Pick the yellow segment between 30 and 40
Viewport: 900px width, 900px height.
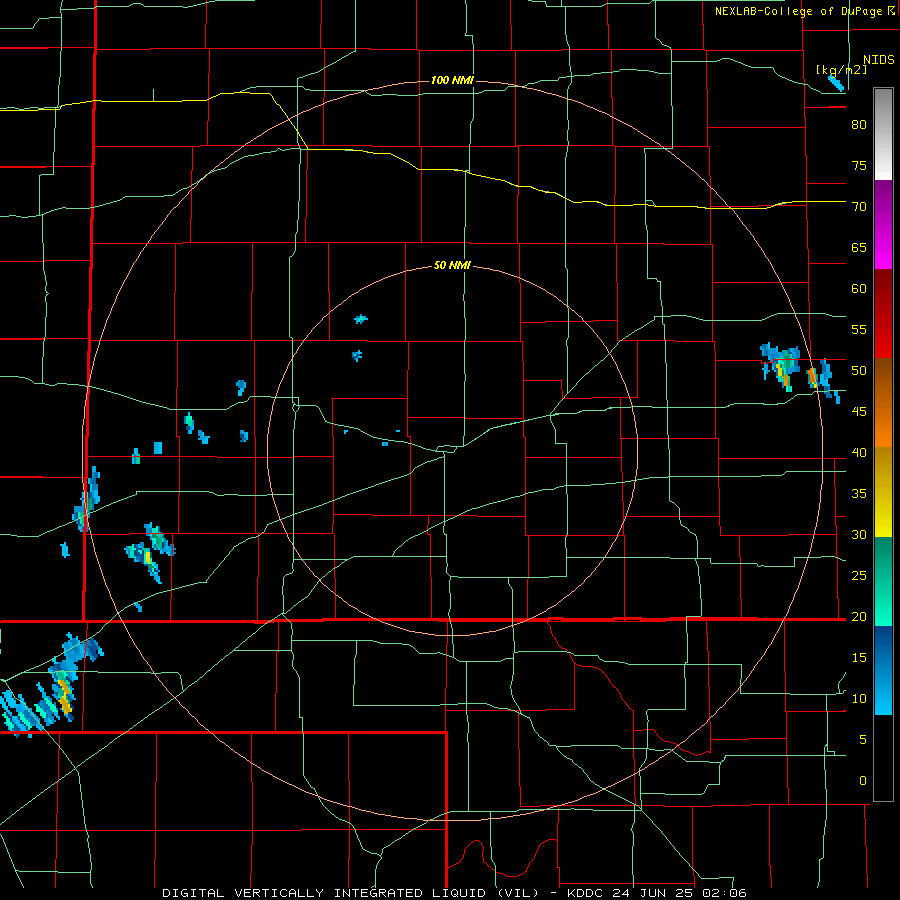(x=883, y=492)
